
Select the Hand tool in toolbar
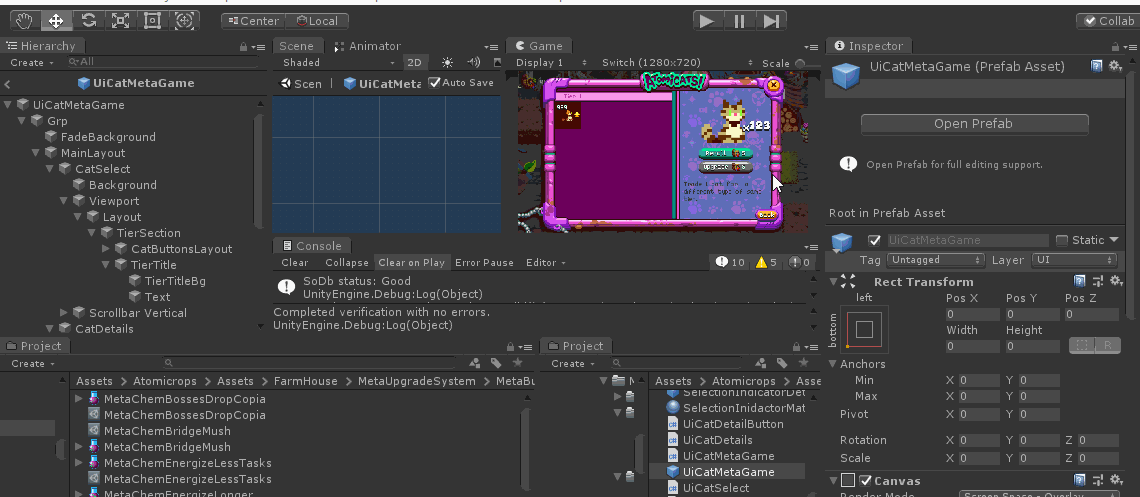(x=25, y=20)
